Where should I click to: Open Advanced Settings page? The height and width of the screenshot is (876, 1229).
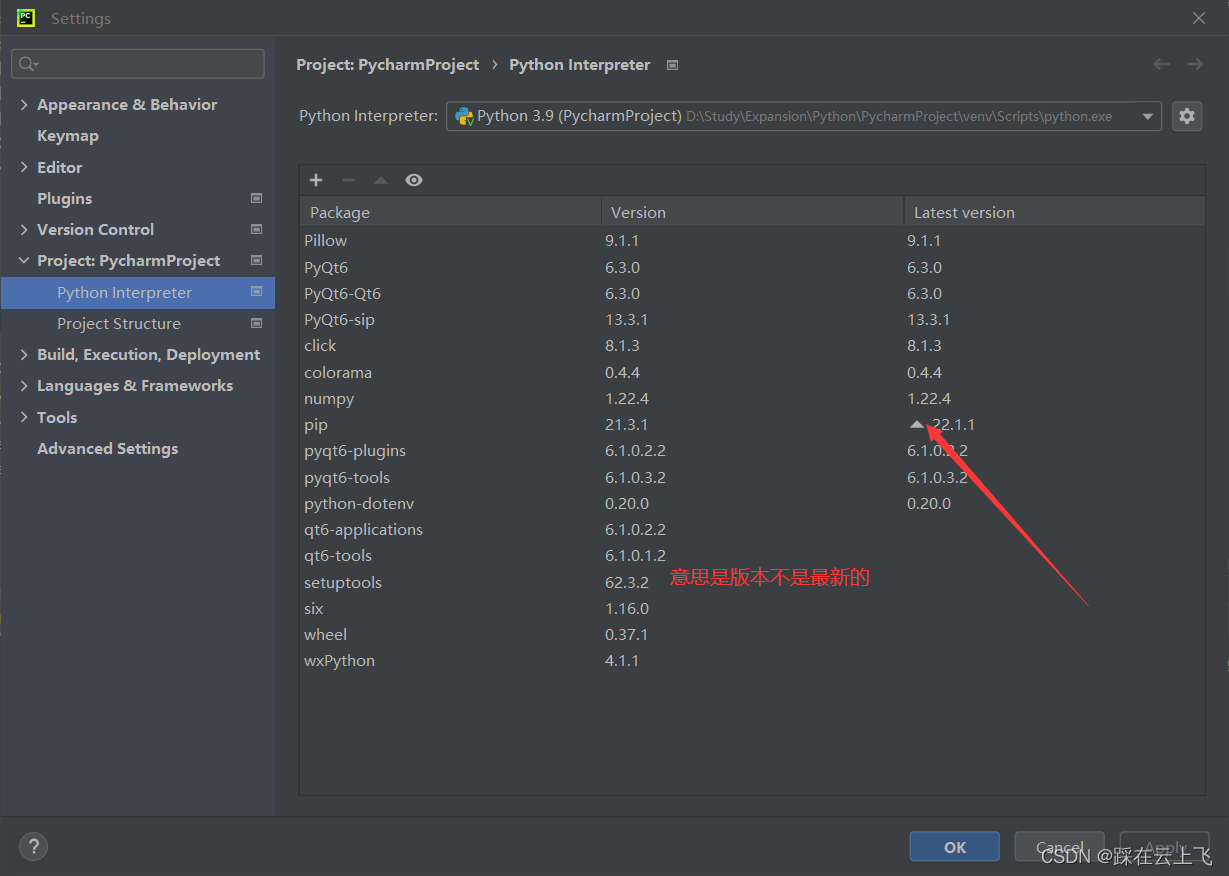(x=107, y=448)
